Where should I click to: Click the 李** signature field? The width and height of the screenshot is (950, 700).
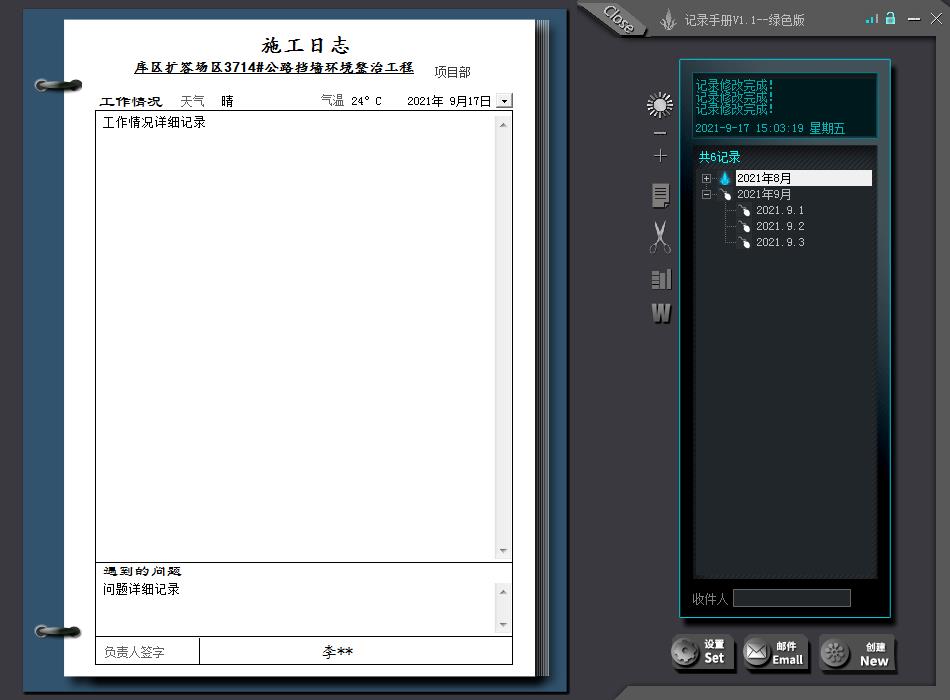click(356, 651)
